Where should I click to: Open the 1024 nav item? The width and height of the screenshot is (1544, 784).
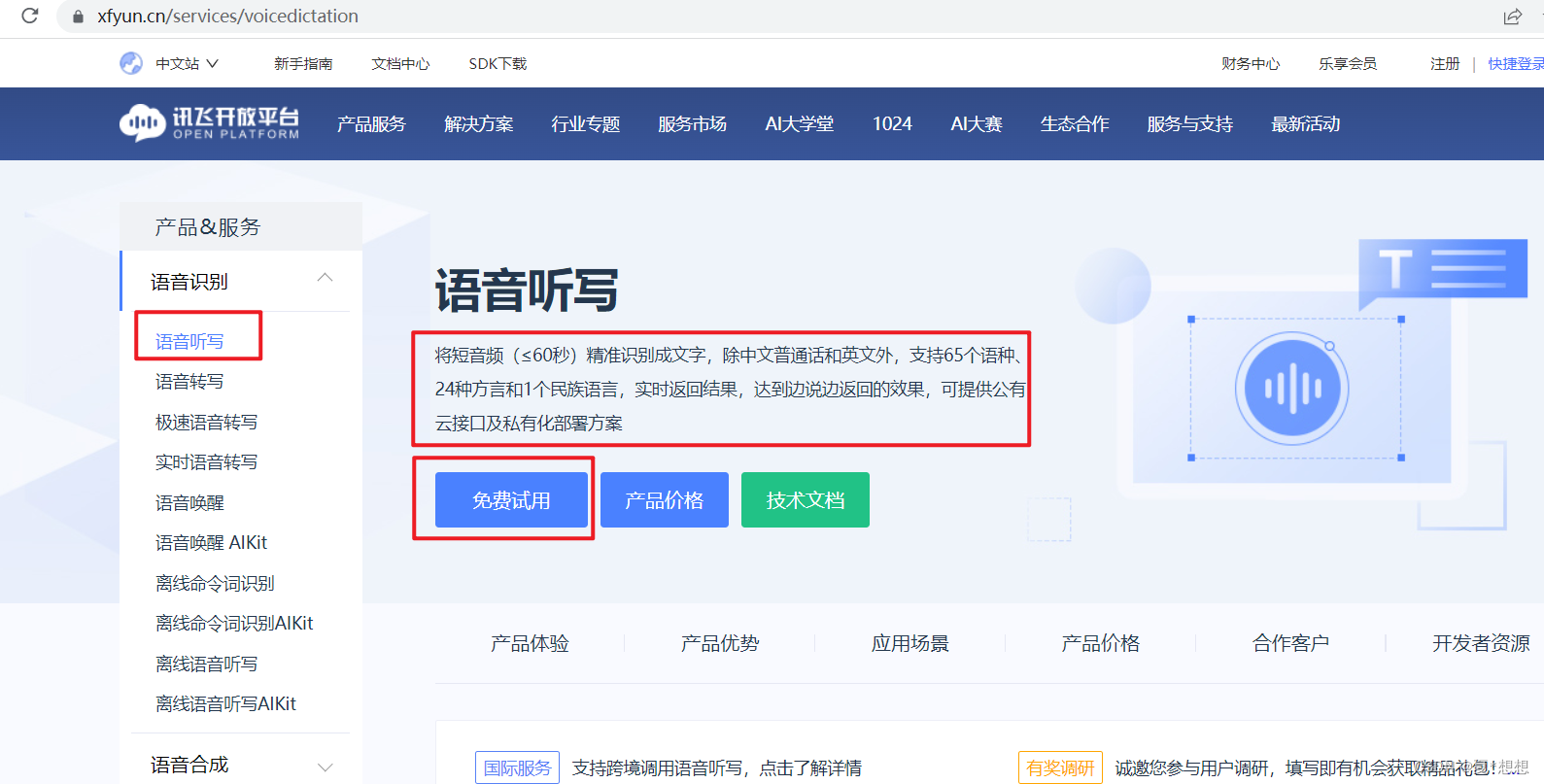point(892,124)
